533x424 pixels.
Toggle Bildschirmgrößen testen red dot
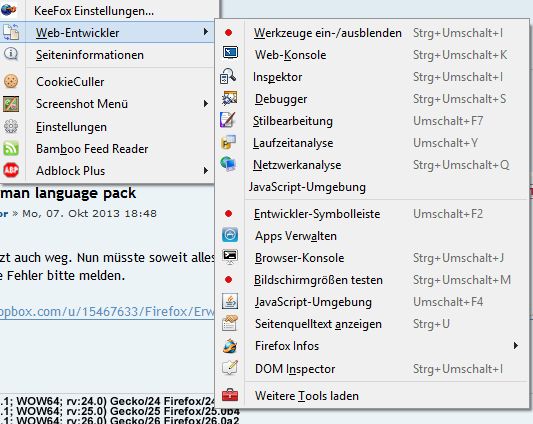(x=228, y=279)
